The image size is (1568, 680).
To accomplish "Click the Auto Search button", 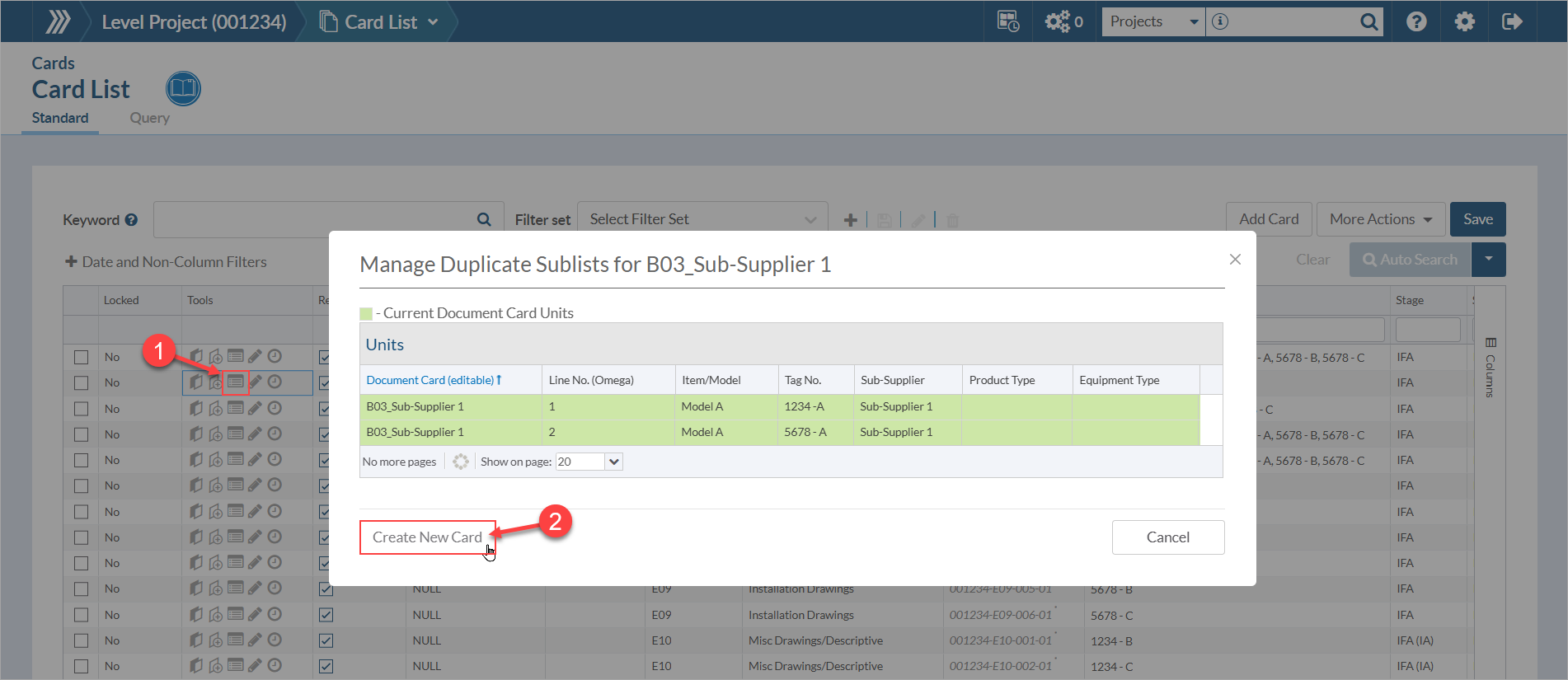I will pyautogui.click(x=1411, y=260).
